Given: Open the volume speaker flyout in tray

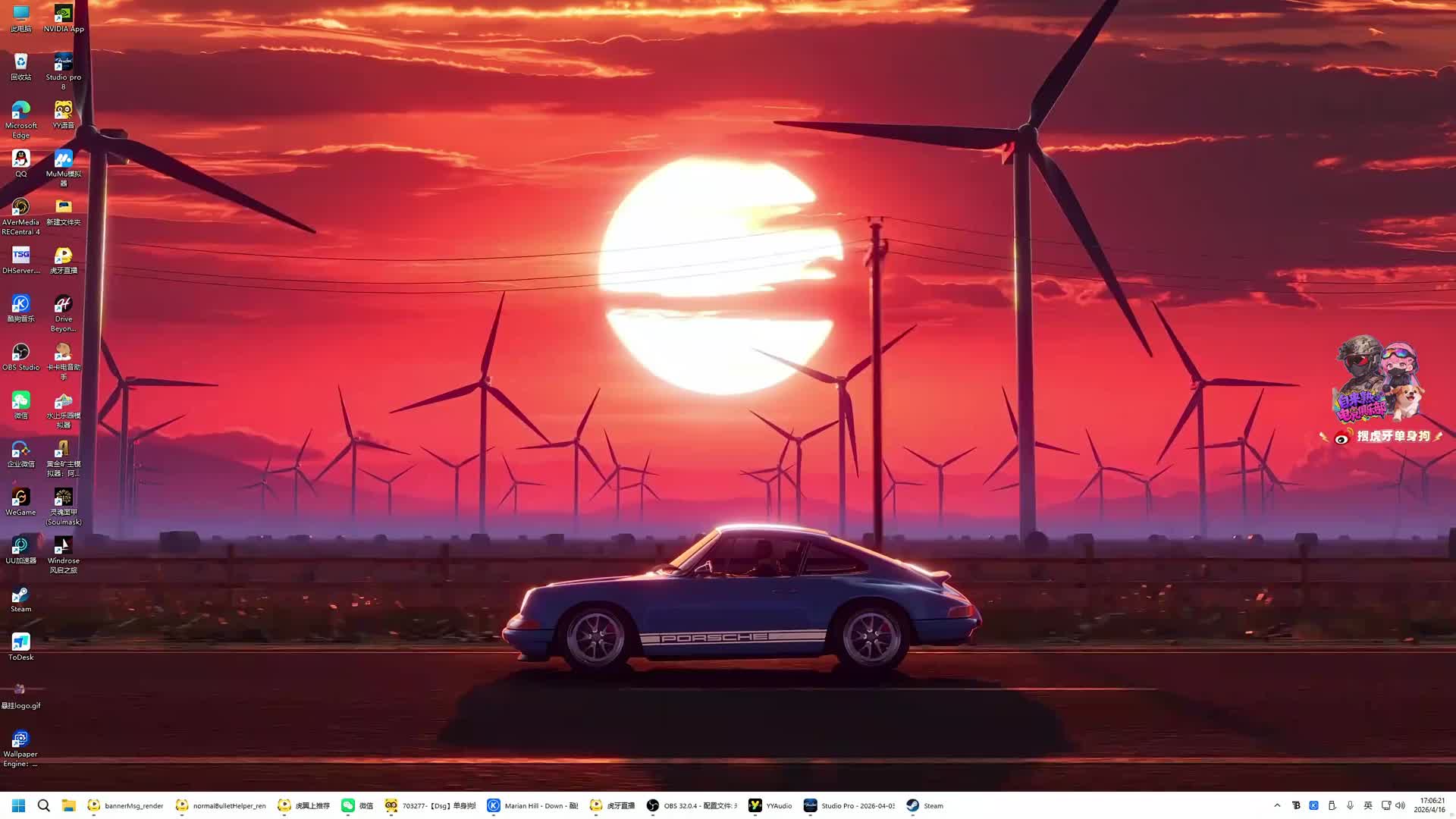Looking at the screenshot, I should point(1400,805).
